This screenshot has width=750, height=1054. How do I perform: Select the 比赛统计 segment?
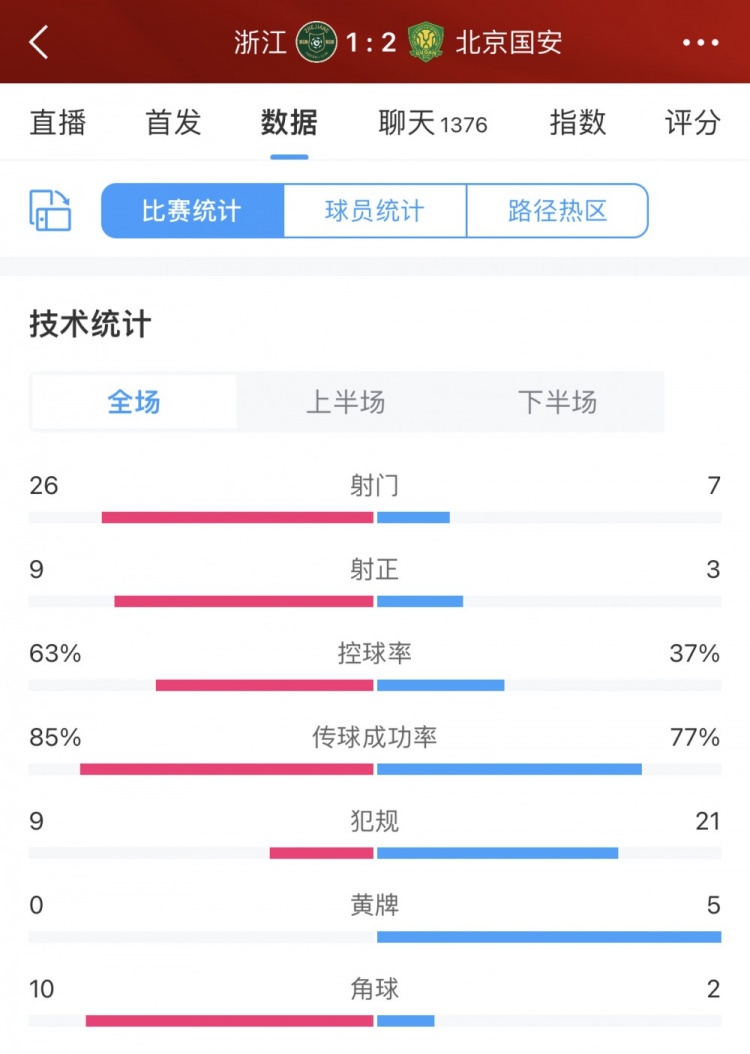[x=192, y=210]
